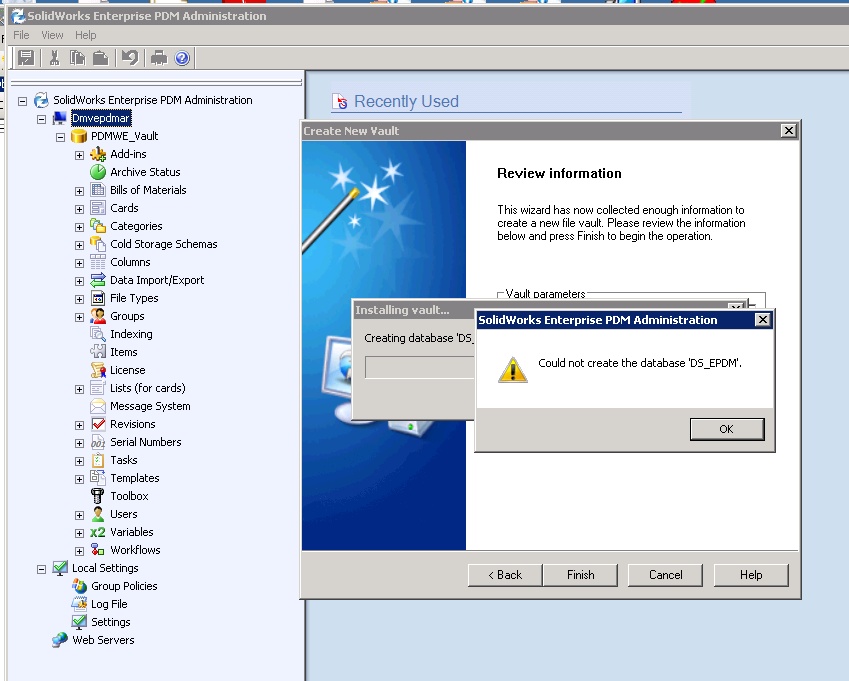Expand the Templates node
Screen dimensions: 849x681
click(79, 479)
